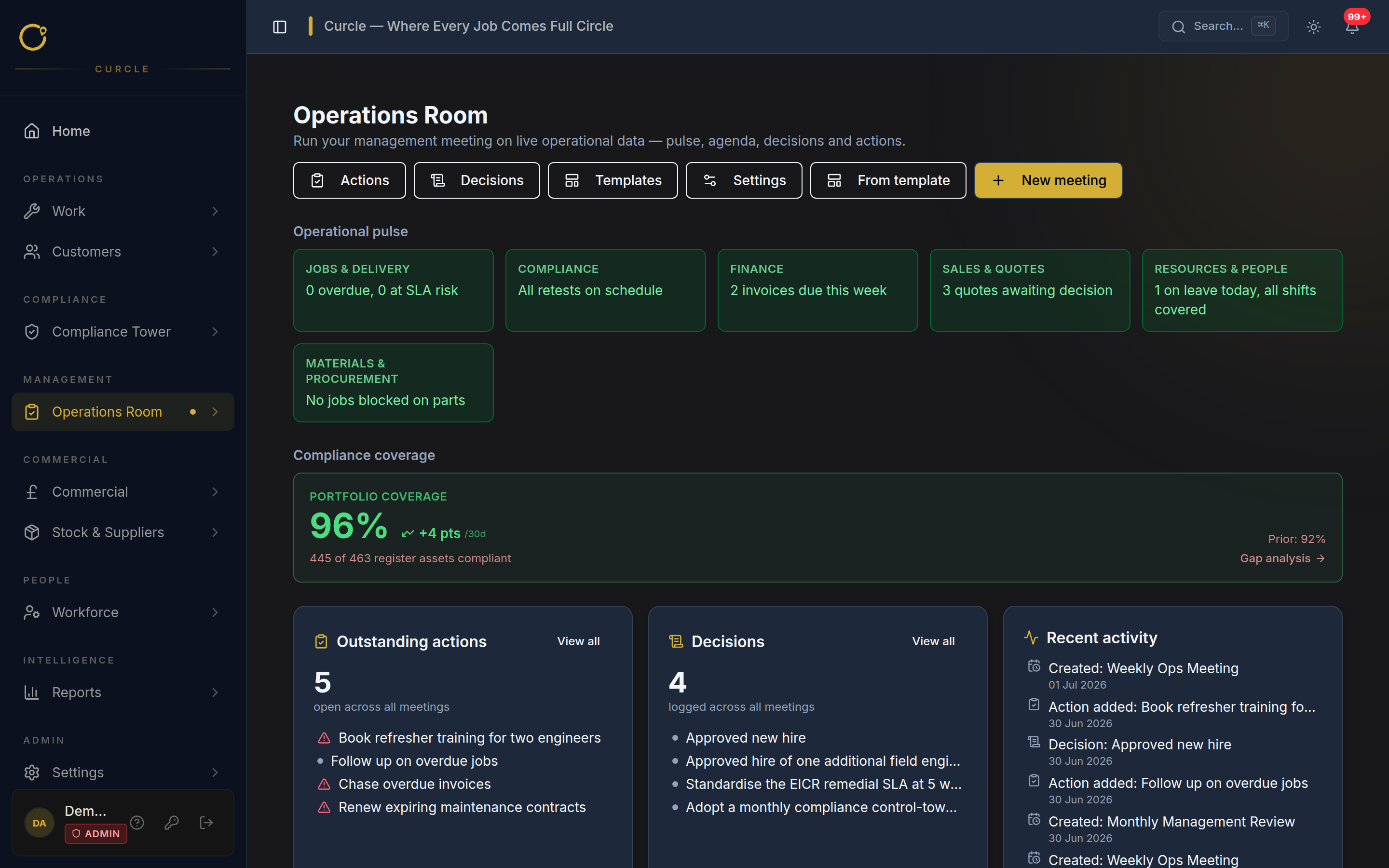The image size is (1389, 868).
Task: Click the Home house icon
Action: [x=31, y=131]
